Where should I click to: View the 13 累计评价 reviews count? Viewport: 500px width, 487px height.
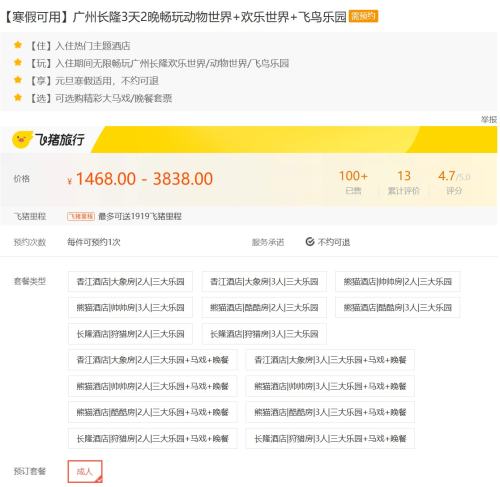click(404, 182)
